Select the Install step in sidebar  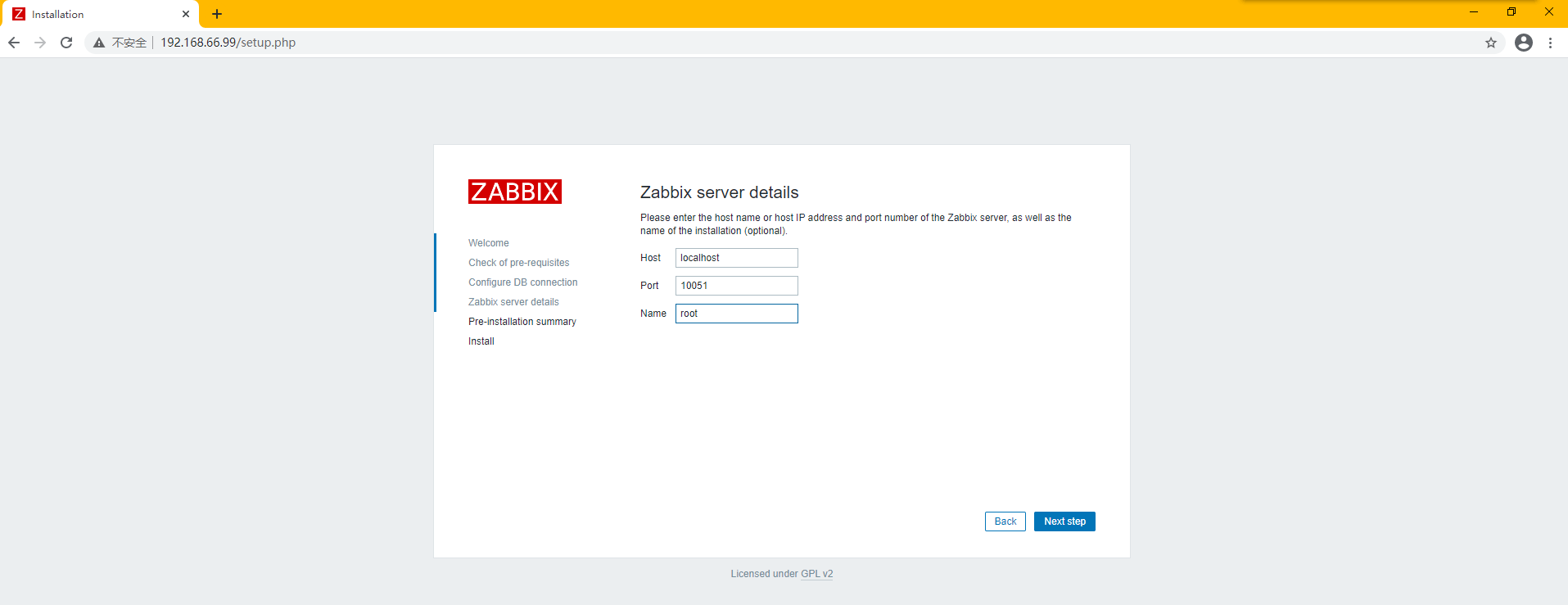(481, 341)
